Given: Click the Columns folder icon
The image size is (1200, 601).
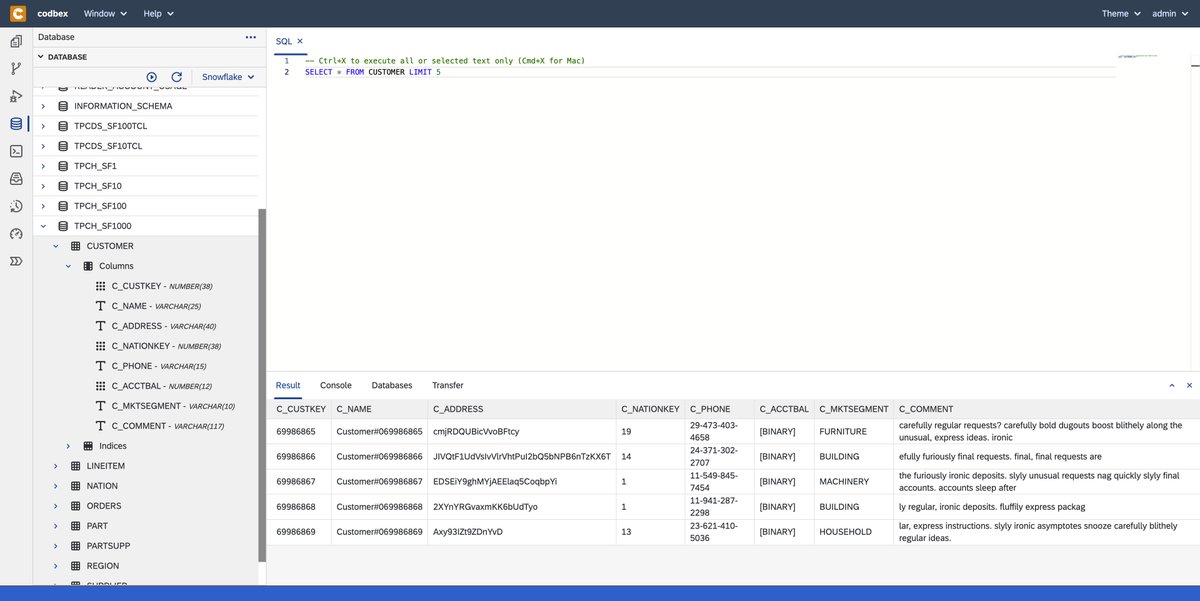Looking at the screenshot, I should pyautogui.click(x=88, y=266).
